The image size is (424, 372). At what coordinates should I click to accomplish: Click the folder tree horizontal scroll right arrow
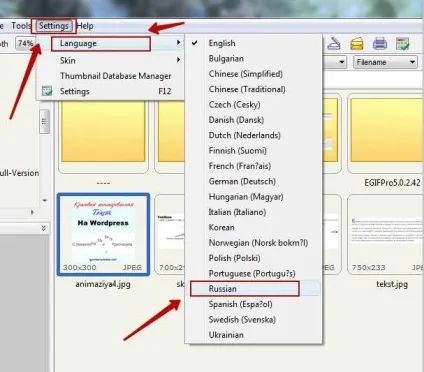(32, 212)
